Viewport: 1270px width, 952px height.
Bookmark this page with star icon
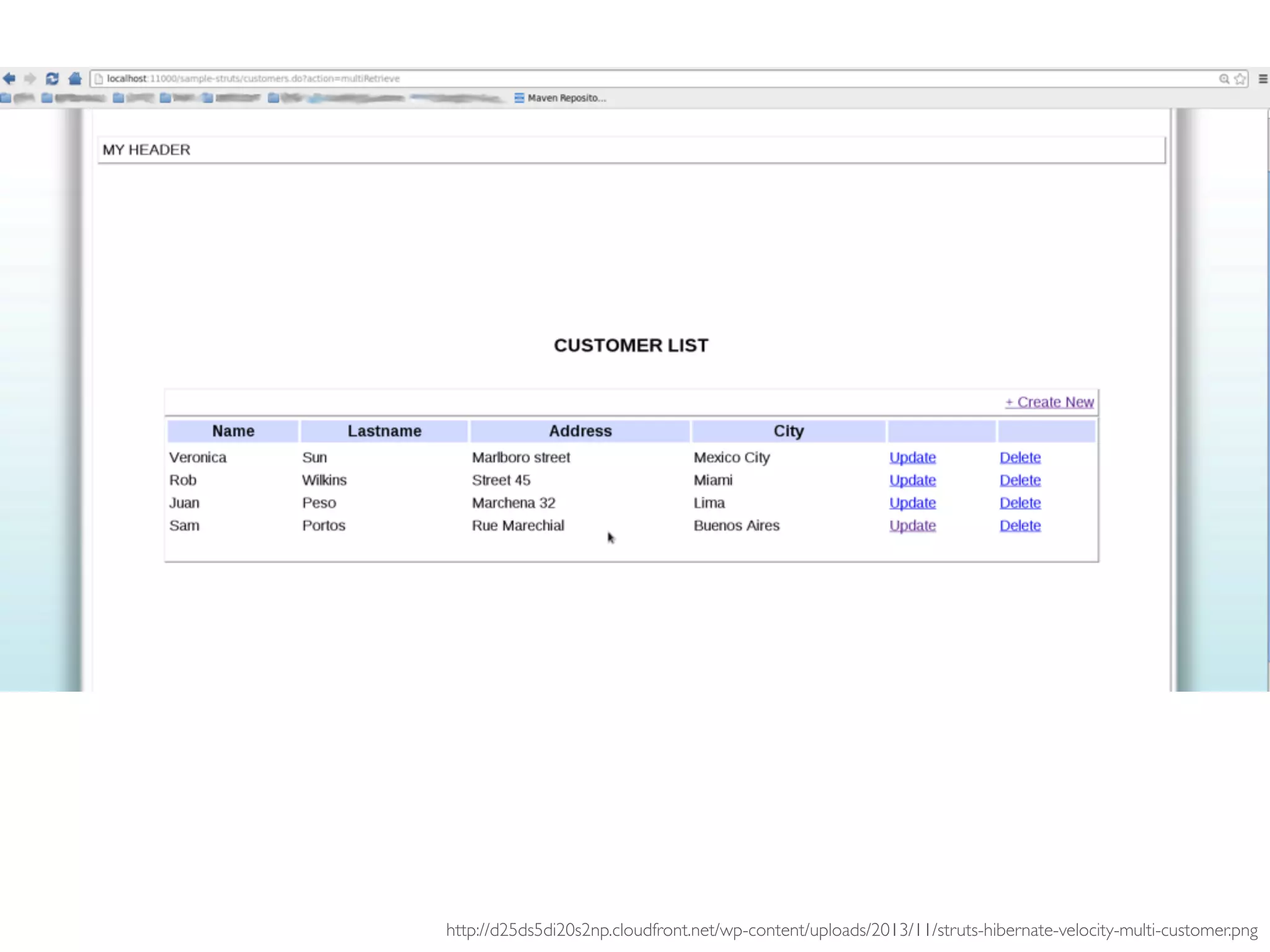[1240, 79]
